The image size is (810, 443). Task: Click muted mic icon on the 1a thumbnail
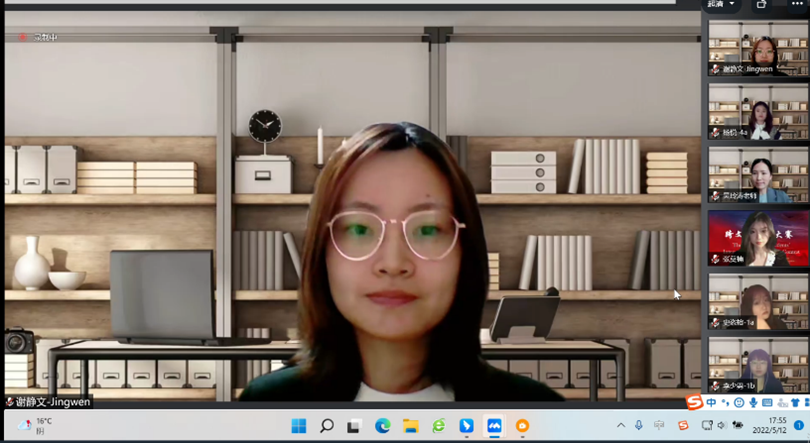pyautogui.click(x=715, y=323)
